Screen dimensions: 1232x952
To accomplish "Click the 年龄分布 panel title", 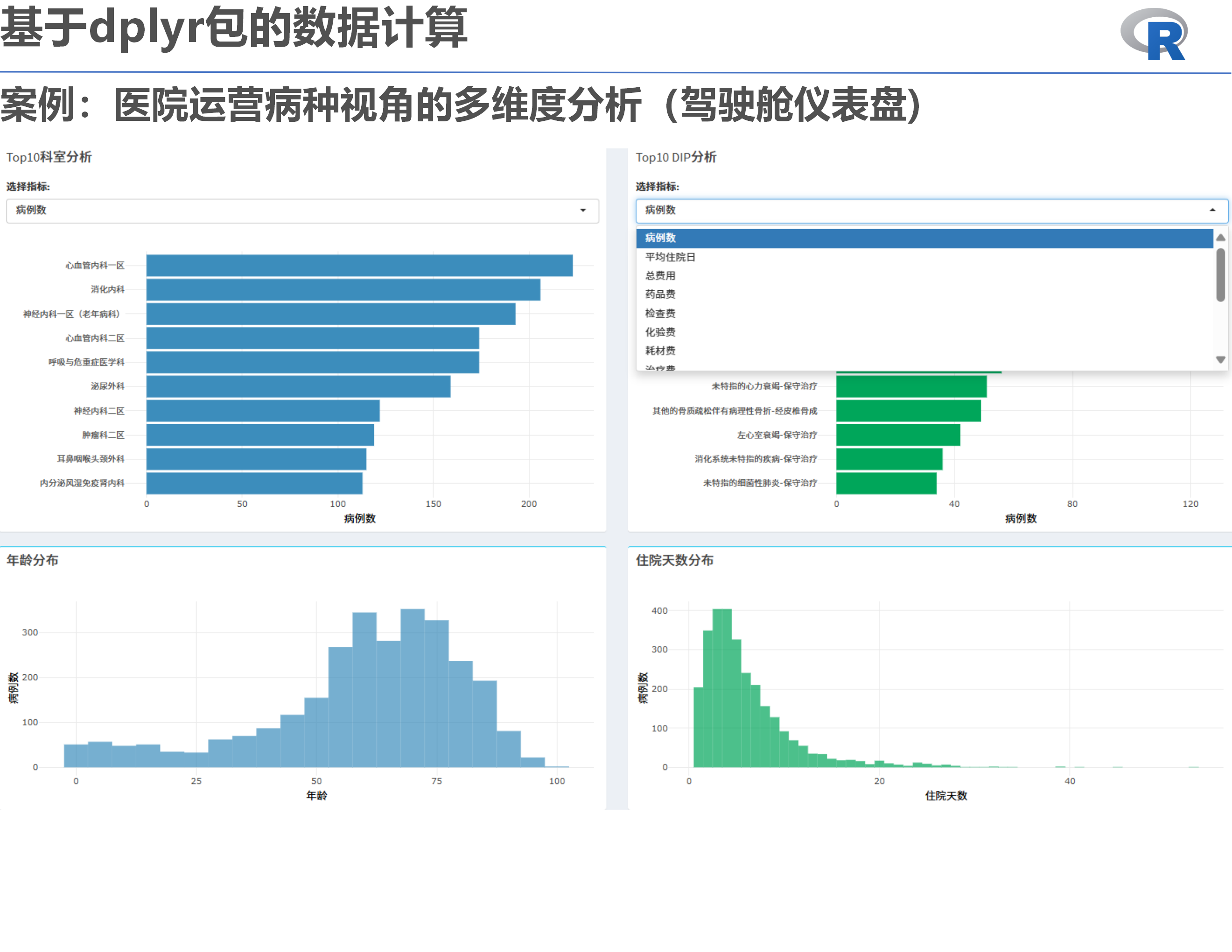I will click(x=33, y=560).
